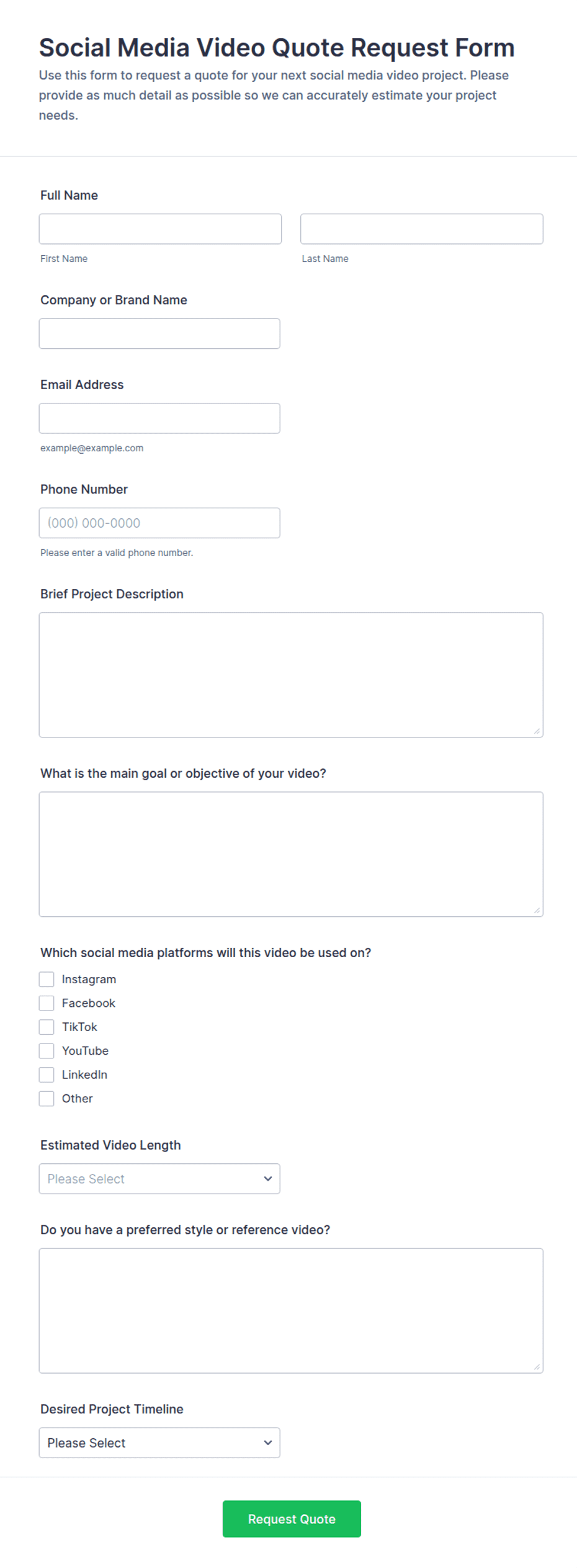Image resolution: width=577 pixels, height=1568 pixels.
Task: Click the chevron arrow on Estimated Video Length
Action: click(x=268, y=1179)
